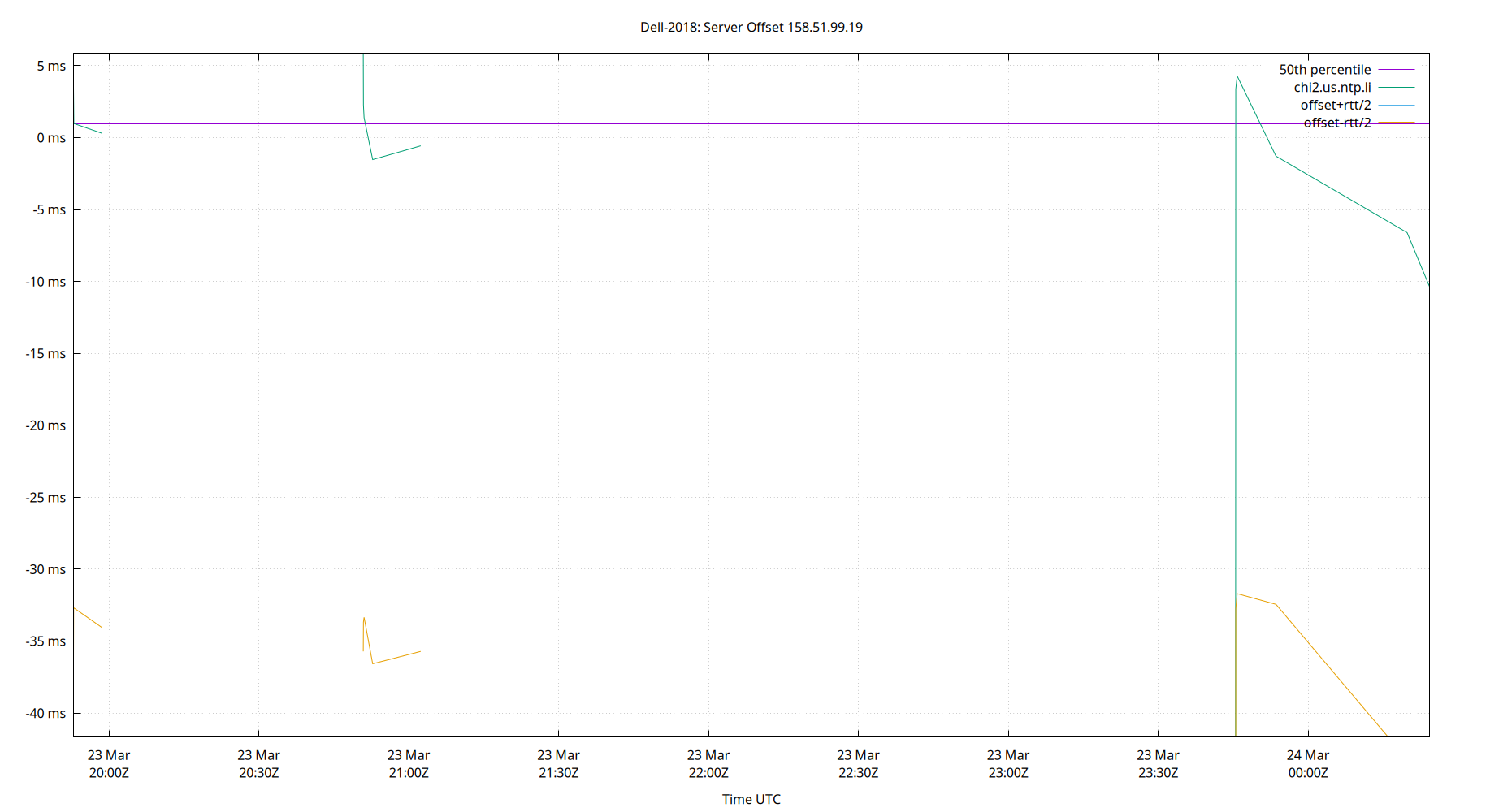Click the chart title Dell-2018 Server Offset

click(751, 27)
